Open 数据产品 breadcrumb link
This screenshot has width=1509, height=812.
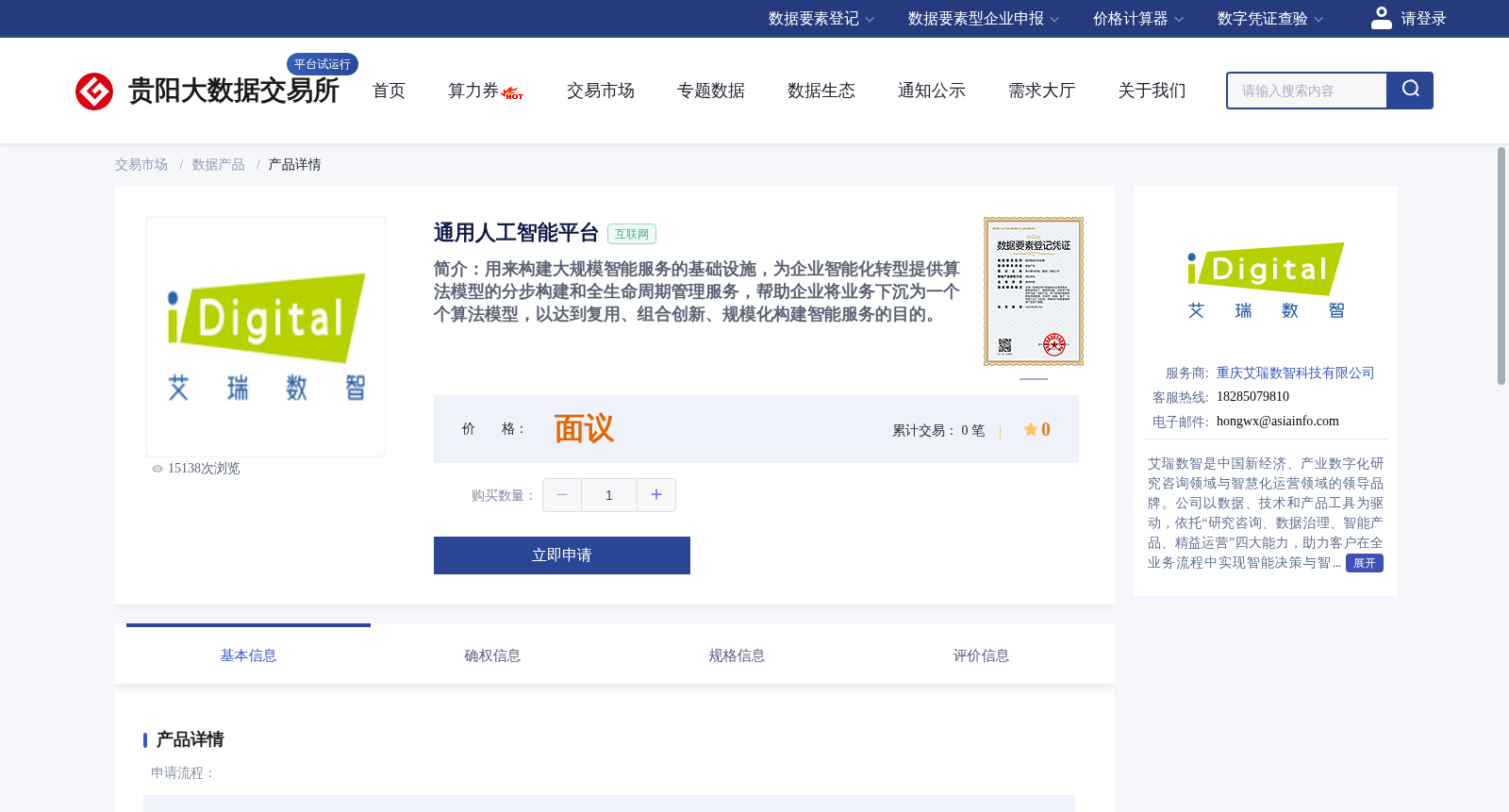click(219, 165)
